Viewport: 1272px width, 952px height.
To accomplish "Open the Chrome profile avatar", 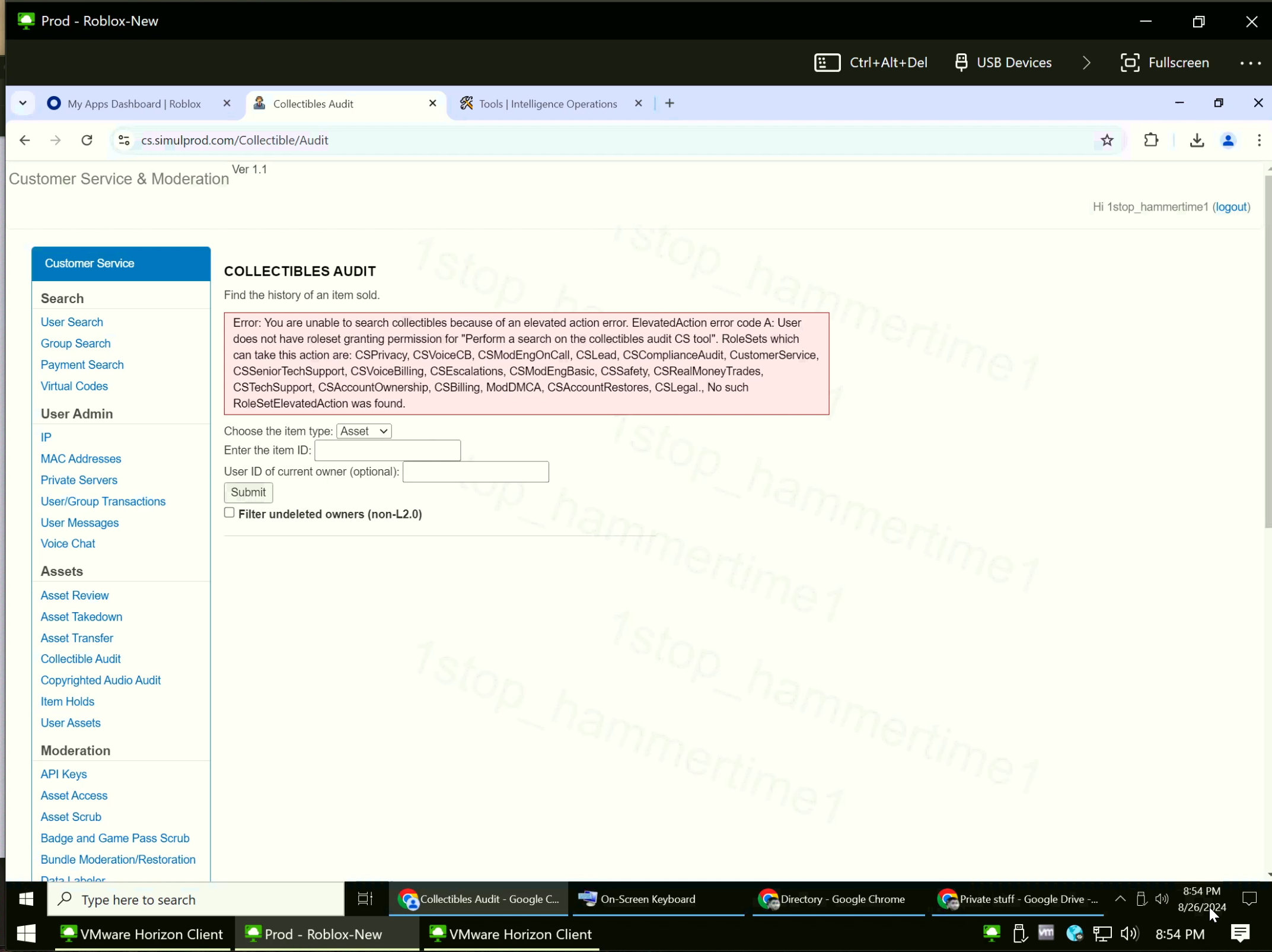I will 1228,140.
